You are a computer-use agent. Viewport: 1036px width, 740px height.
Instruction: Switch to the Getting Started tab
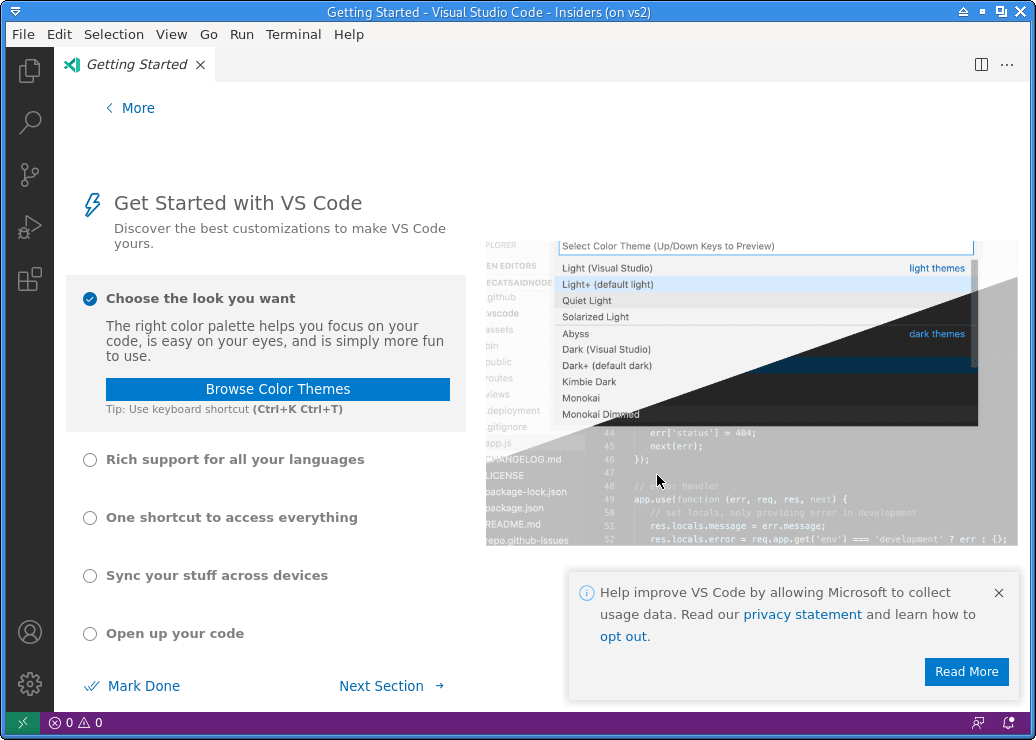click(137, 65)
